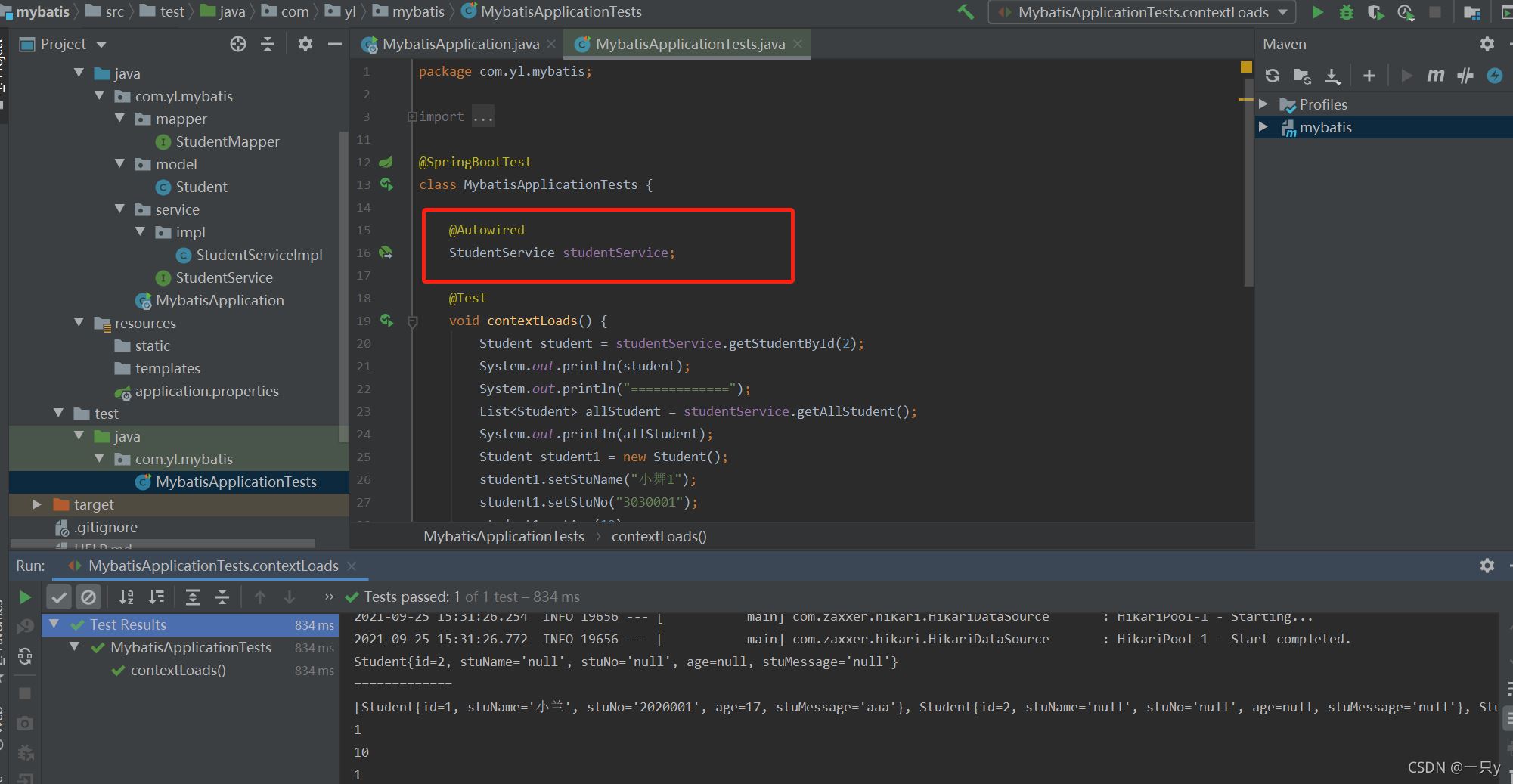Screen dimensions: 1513x784
Task: Toggle Show Ignored tests button
Action: (x=88, y=597)
